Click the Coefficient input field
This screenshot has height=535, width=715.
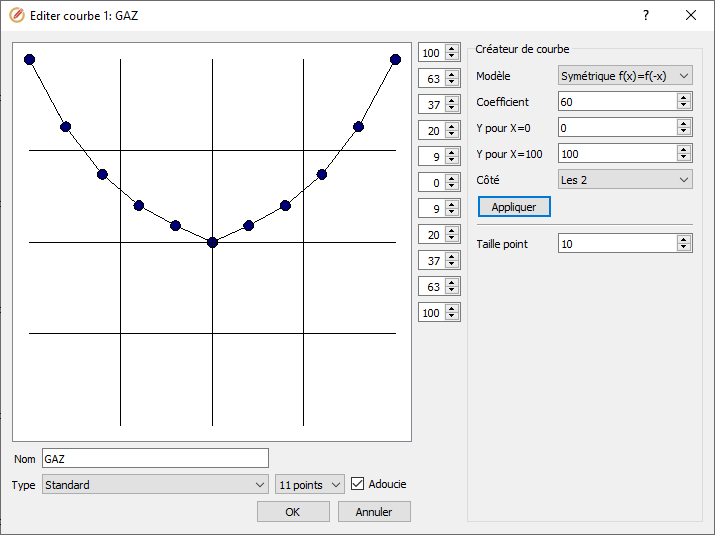click(616, 102)
